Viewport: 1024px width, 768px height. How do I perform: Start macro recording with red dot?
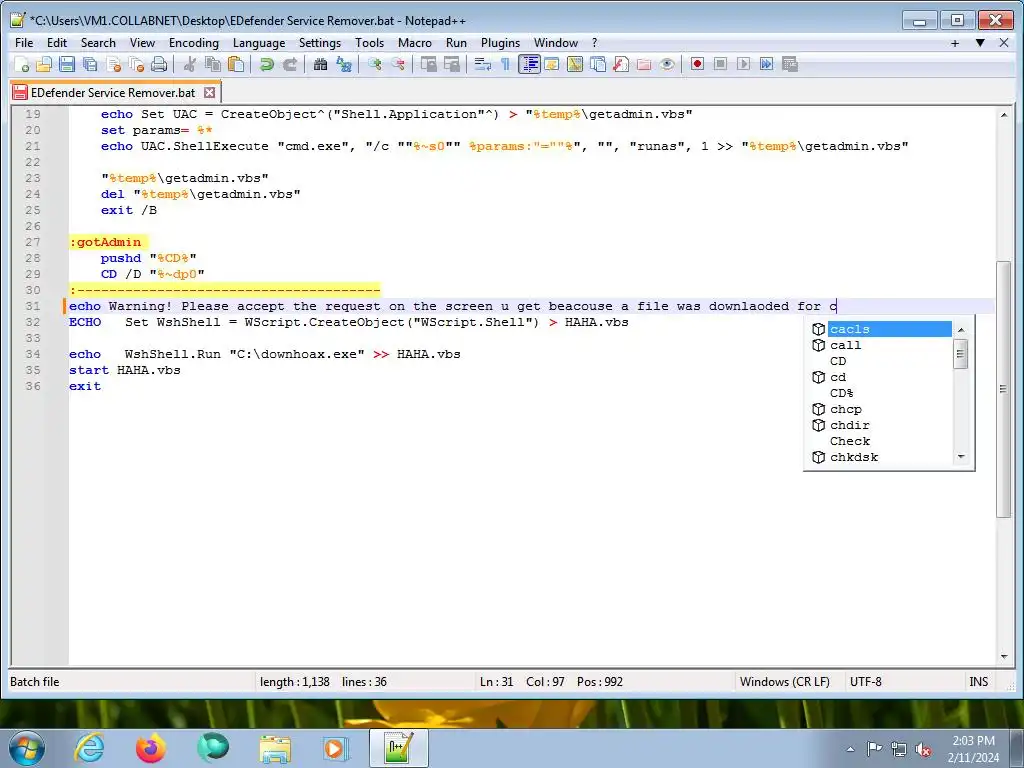click(x=697, y=64)
